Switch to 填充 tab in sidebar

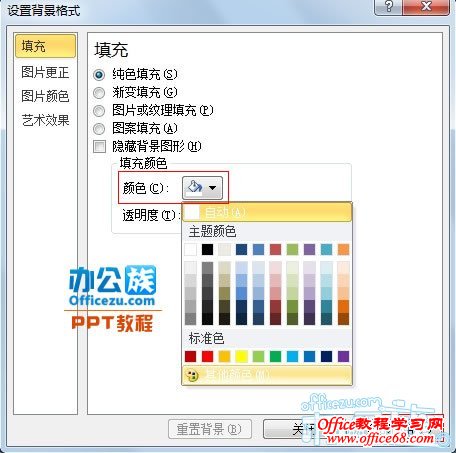[x=45, y=46]
